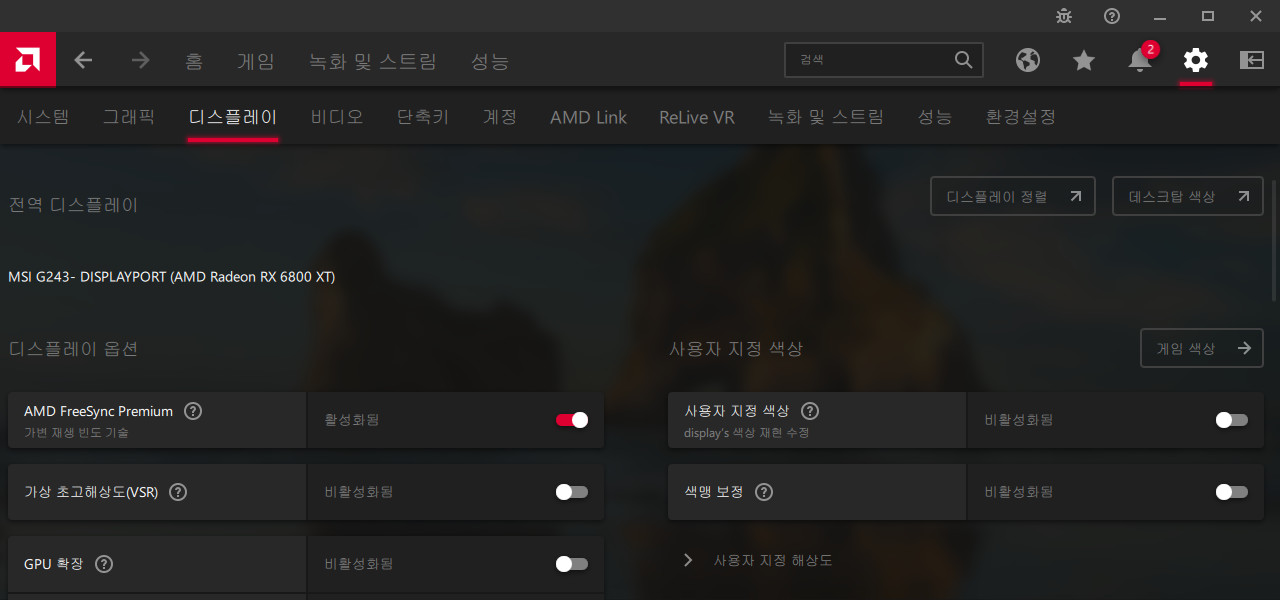Go to 홈 in top navigation
The width and height of the screenshot is (1280, 600).
194,61
